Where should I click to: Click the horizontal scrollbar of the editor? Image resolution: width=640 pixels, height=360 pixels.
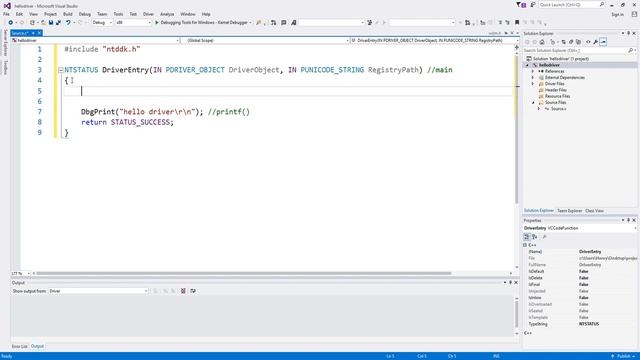point(244,273)
